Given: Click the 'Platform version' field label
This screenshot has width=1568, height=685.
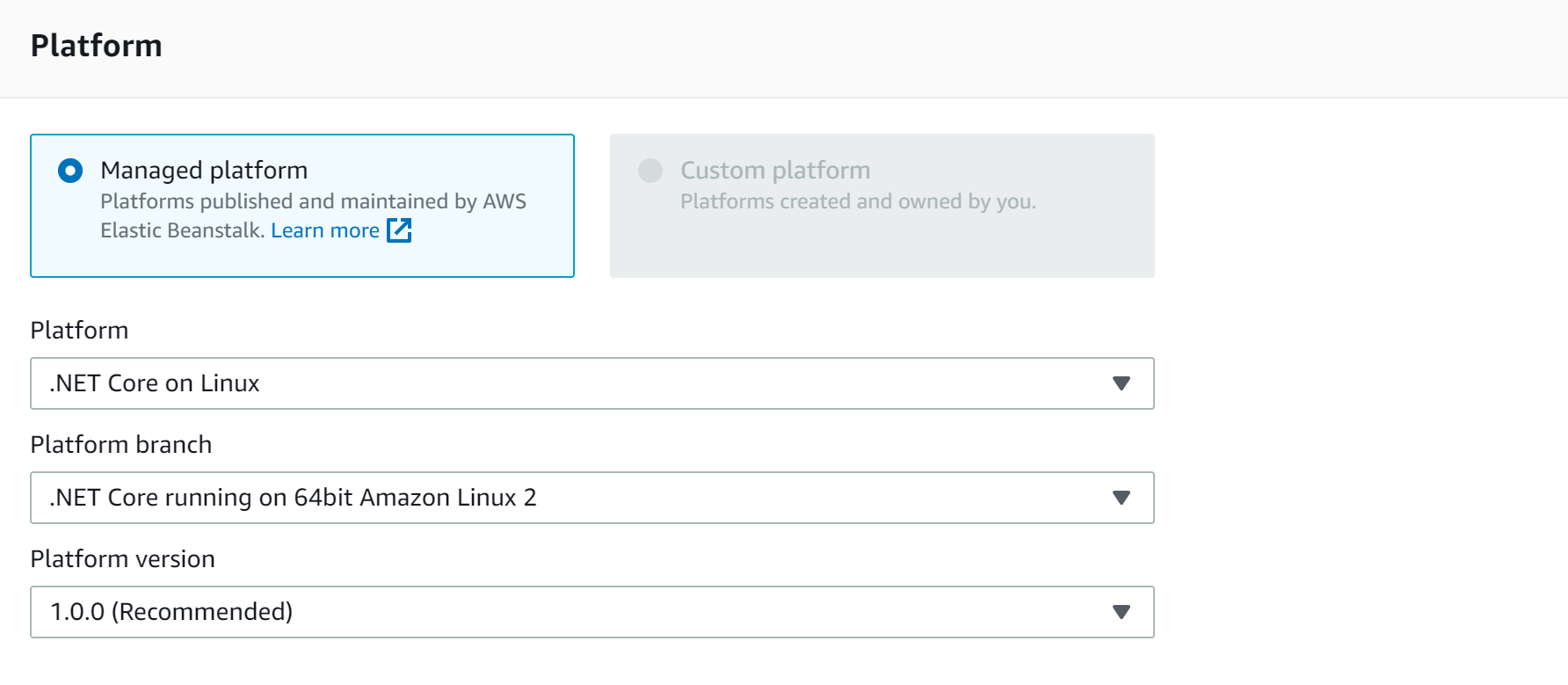Looking at the screenshot, I should pos(123,559).
